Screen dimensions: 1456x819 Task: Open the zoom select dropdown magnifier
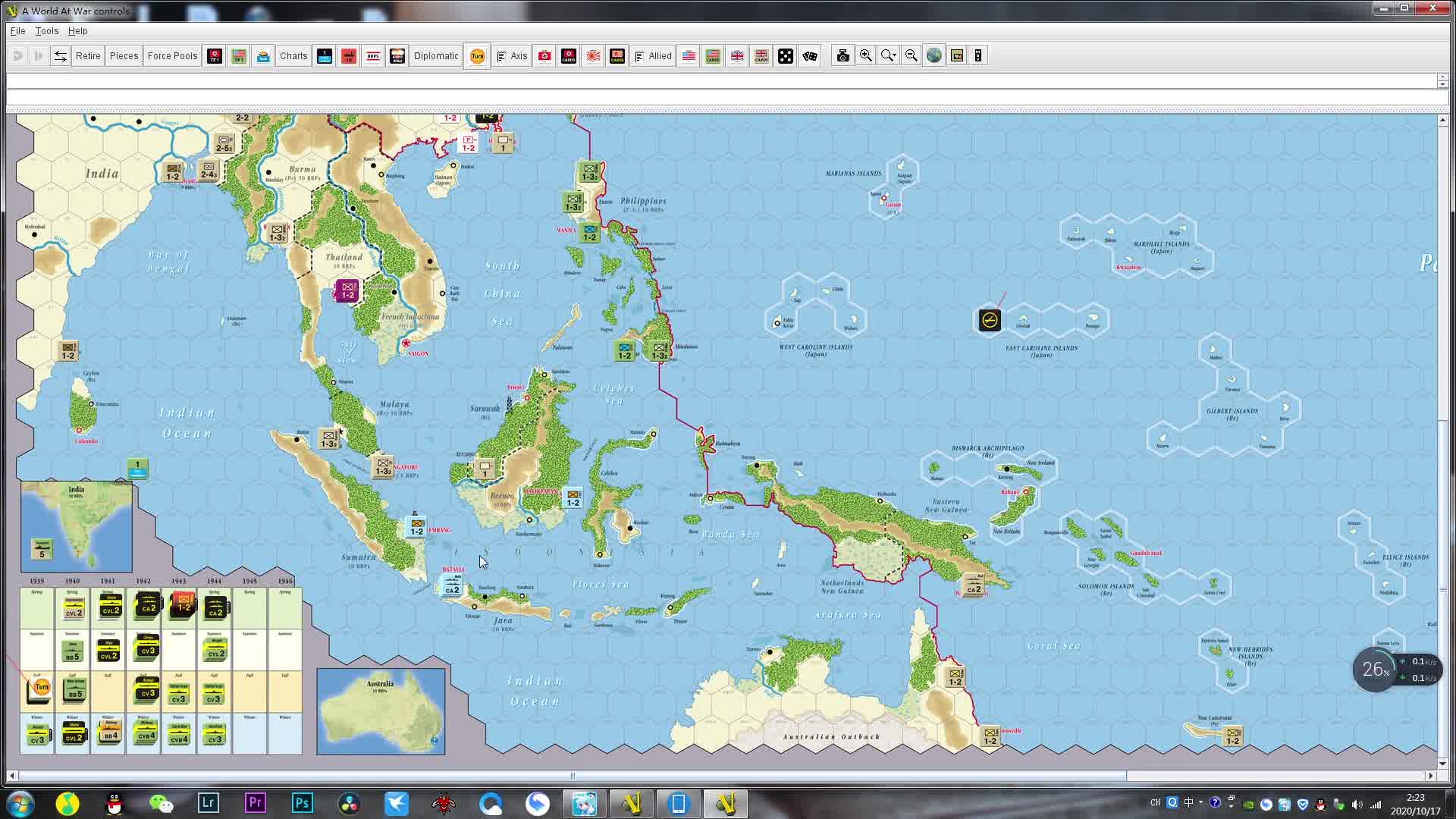point(888,55)
